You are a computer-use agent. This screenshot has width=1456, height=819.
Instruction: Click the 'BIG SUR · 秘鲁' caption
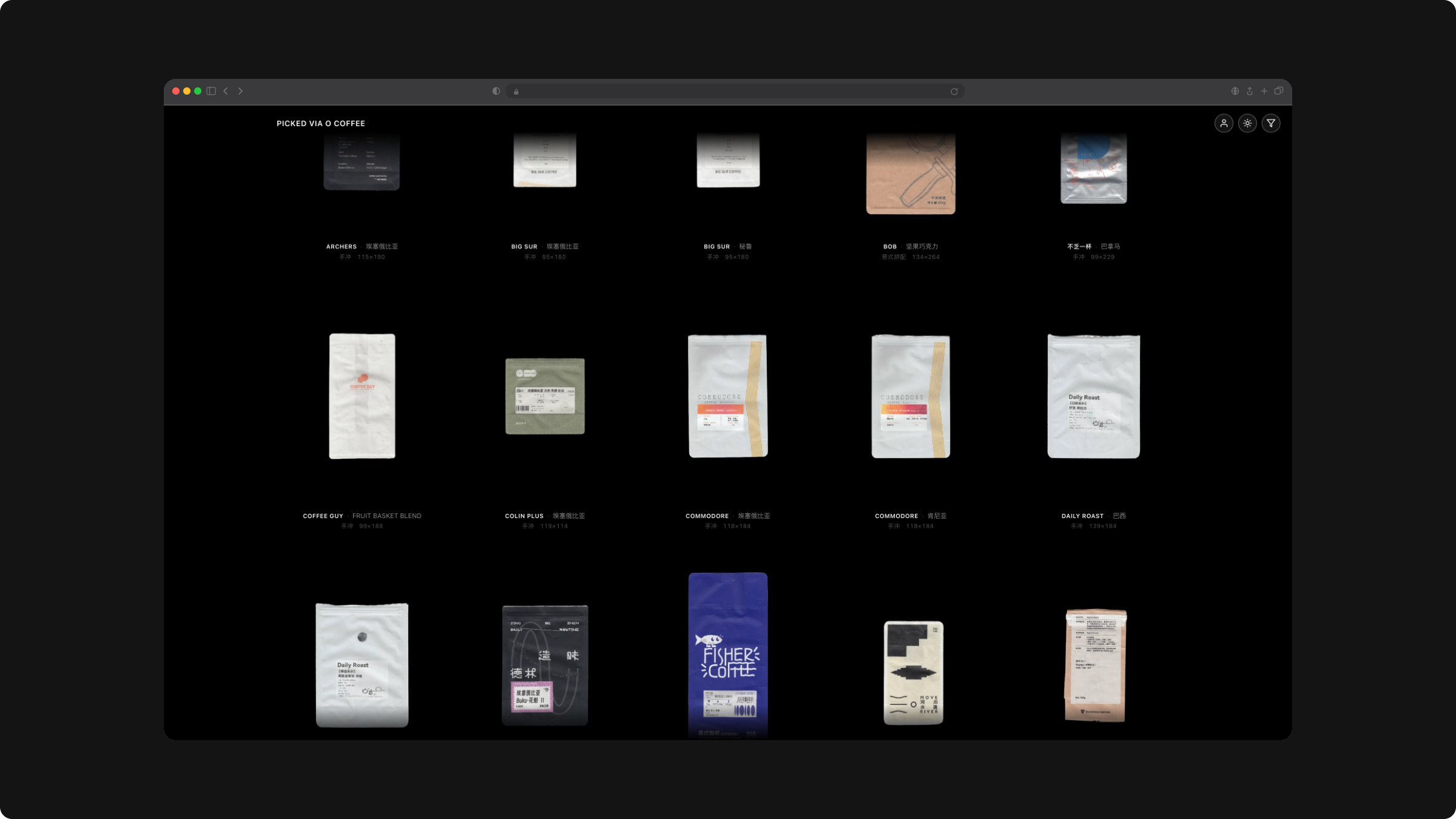tap(728, 246)
